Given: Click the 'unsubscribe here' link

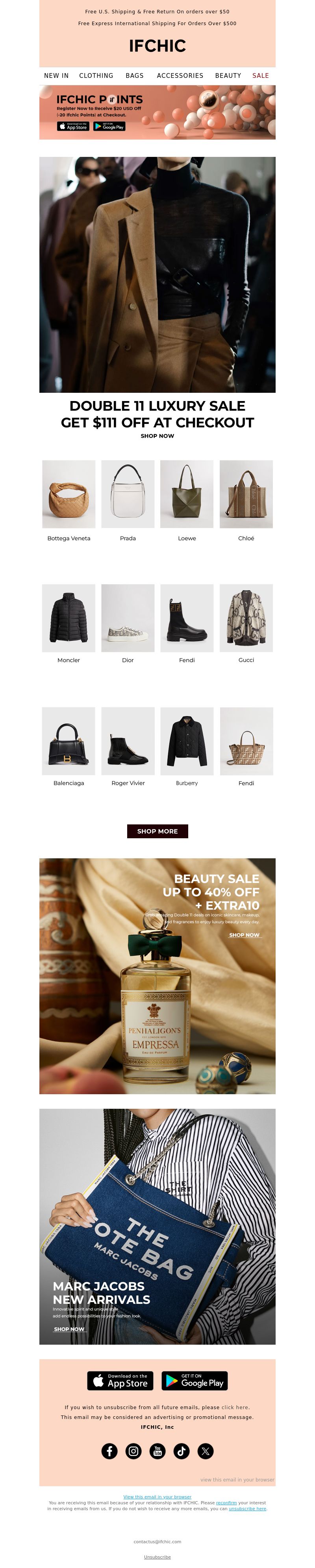Looking at the screenshot, I should coord(247,1508).
